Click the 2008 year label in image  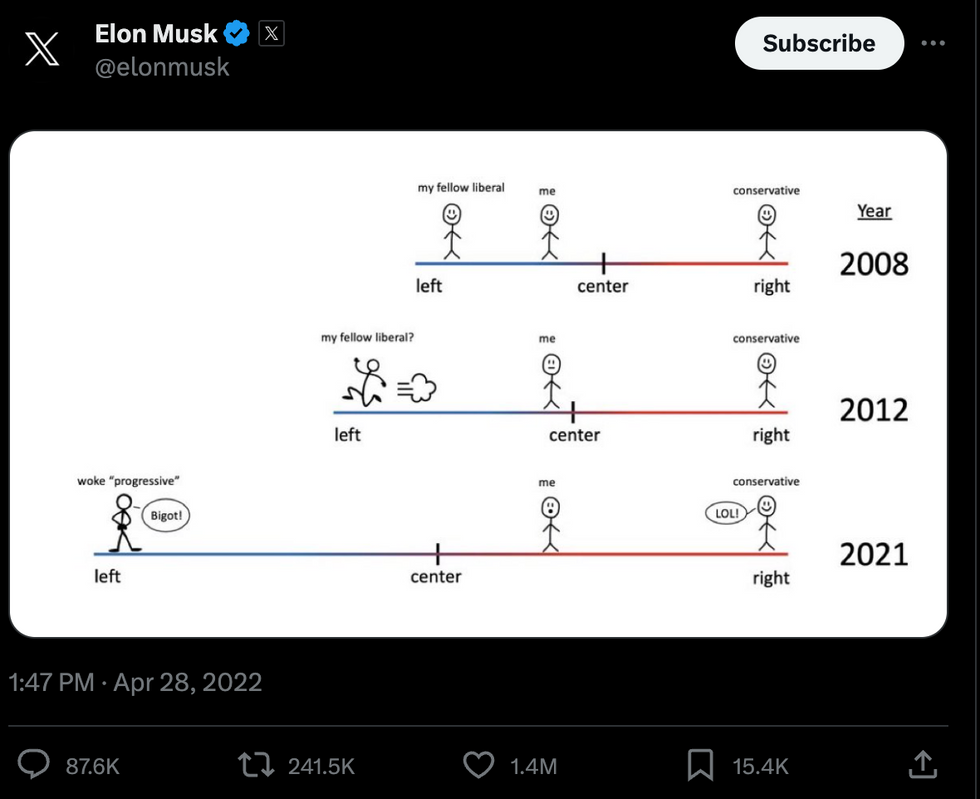click(874, 264)
